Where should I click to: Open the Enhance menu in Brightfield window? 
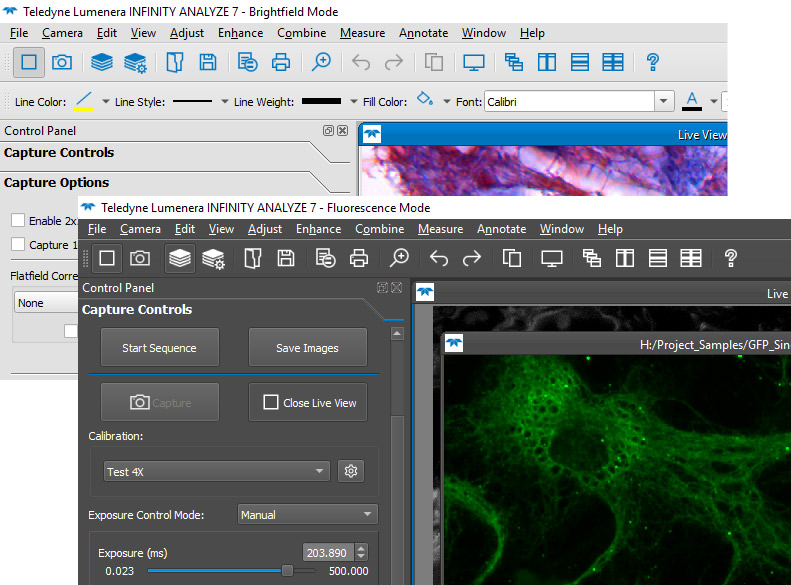tap(240, 33)
